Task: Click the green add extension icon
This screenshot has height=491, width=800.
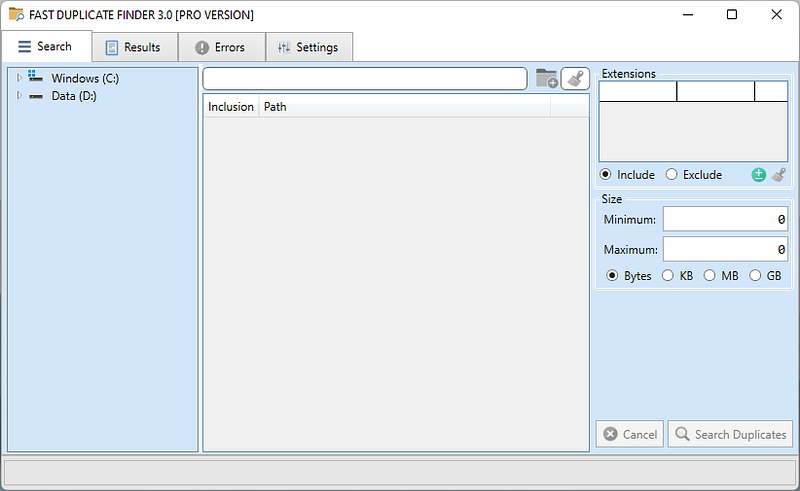Action: pyautogui.click(x=759, y=175)
